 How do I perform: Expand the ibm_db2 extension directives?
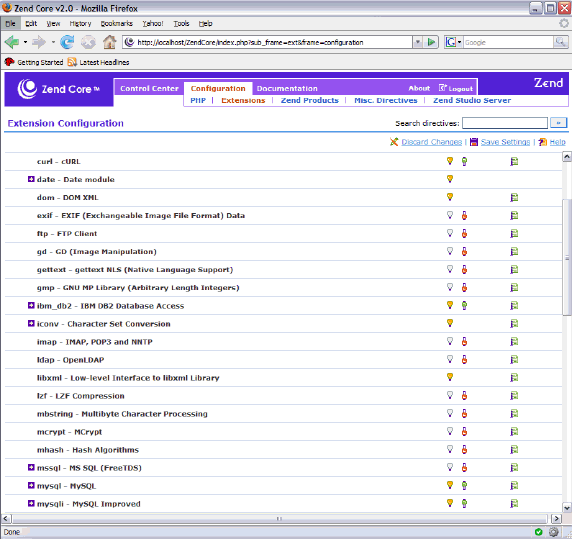[x=31, y=305]
